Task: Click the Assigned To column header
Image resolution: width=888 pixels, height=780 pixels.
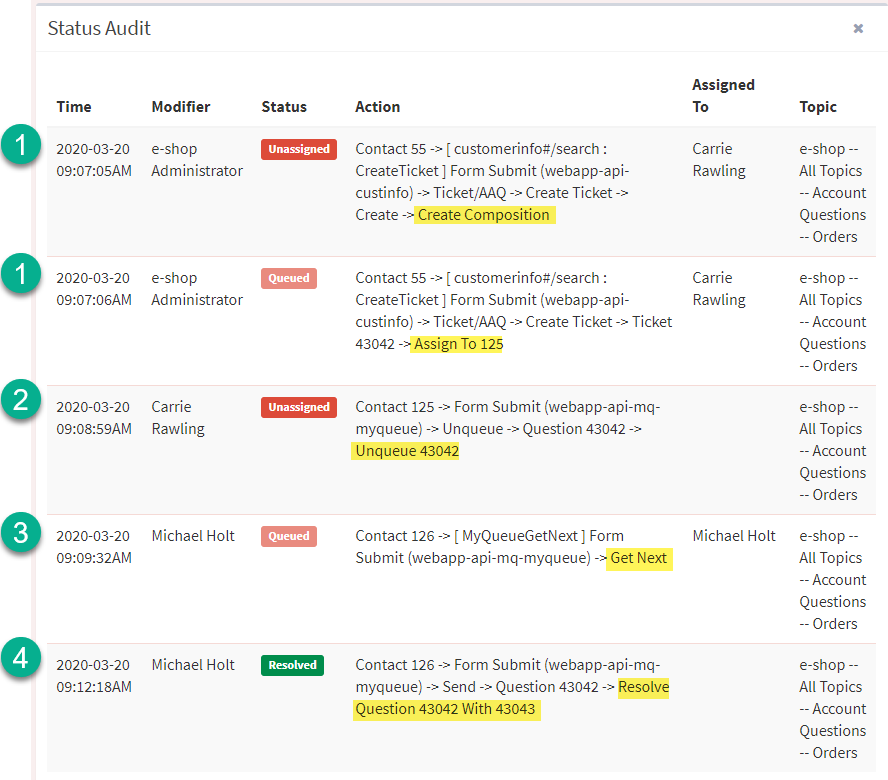Action: [723, 96]
